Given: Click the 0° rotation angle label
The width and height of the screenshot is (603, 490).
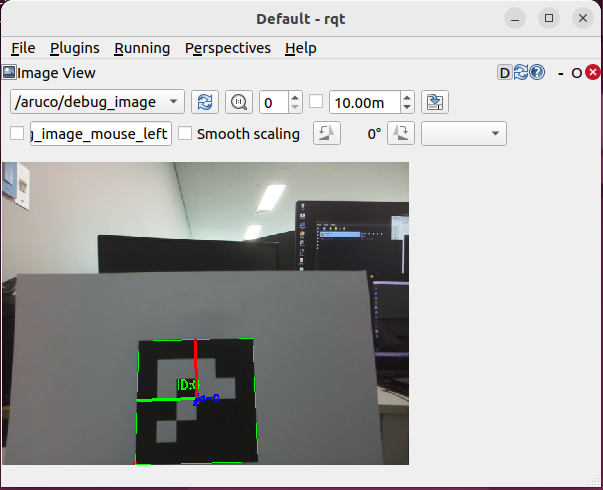Looking at the screenshot, I should [374, 134].
